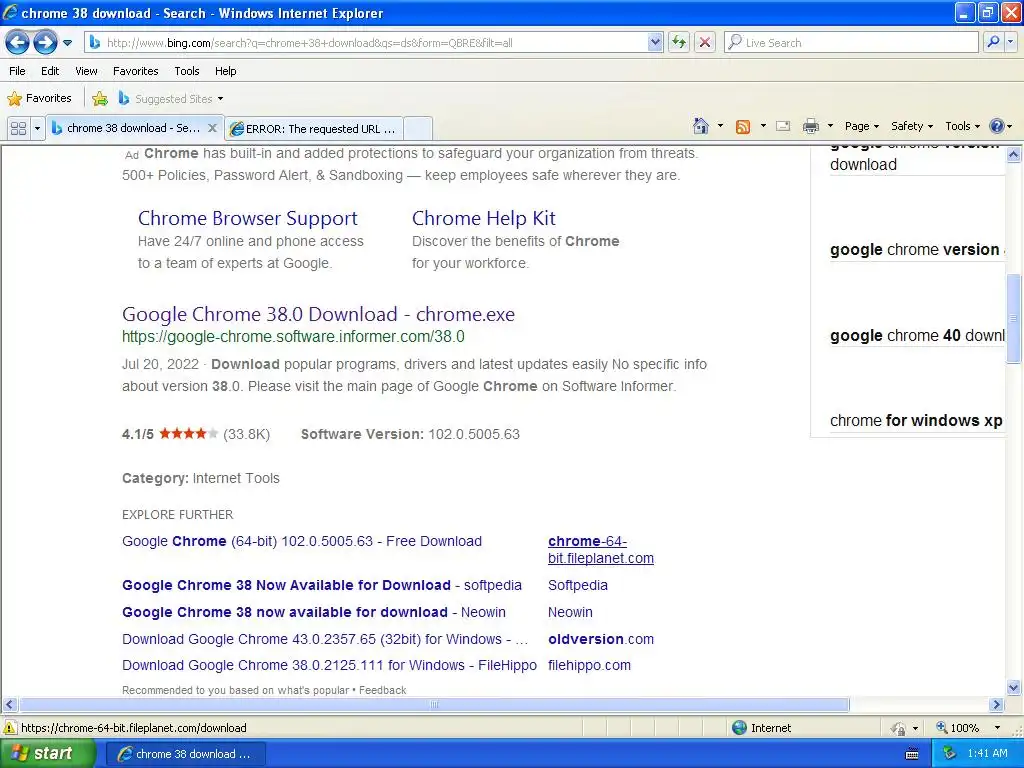Expand the Print options dropdown arrow
The width and height of the screenshot is (1024, 768).
[830, 126]
